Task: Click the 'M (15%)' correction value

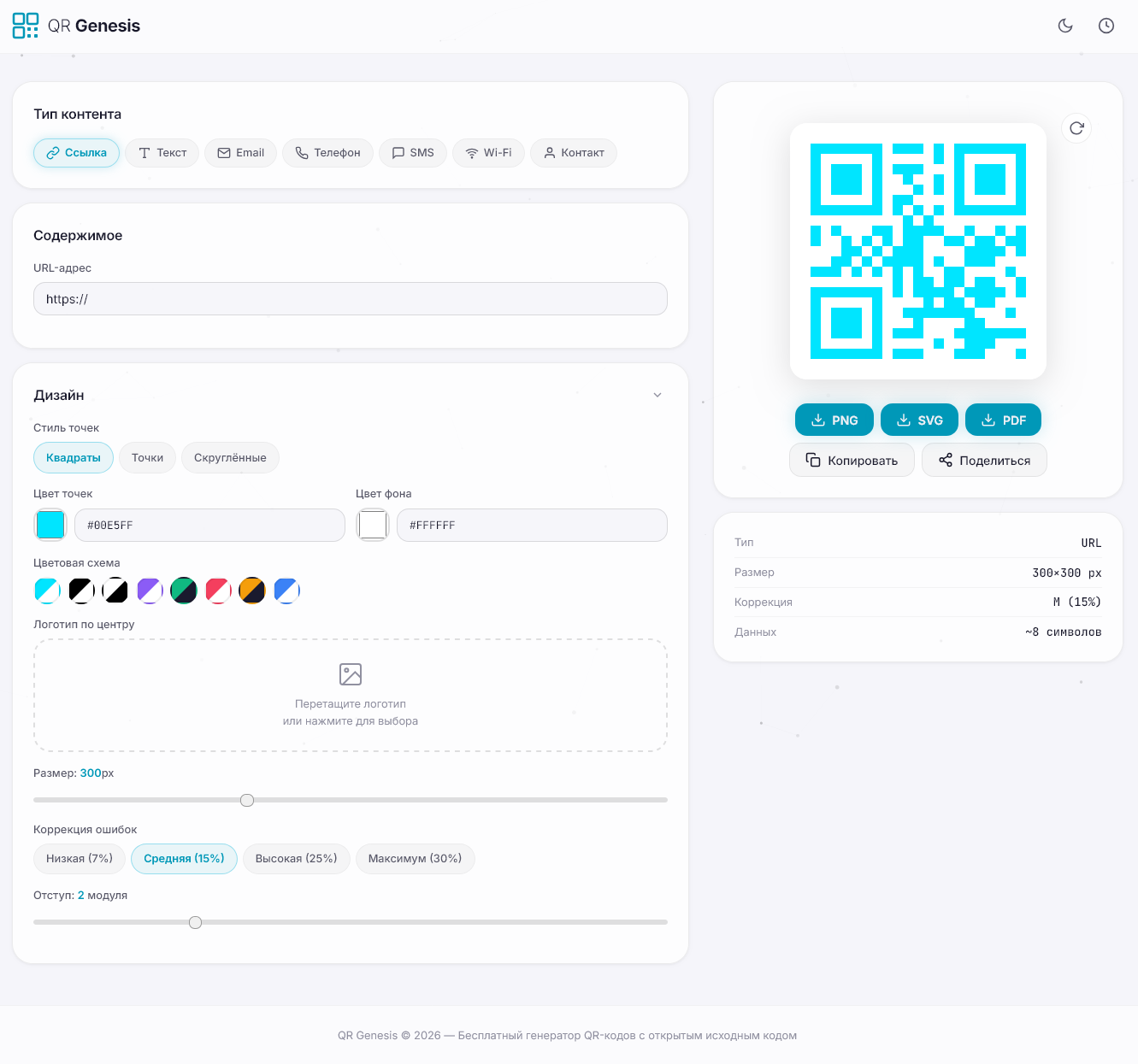Action: coord(1077,603)
